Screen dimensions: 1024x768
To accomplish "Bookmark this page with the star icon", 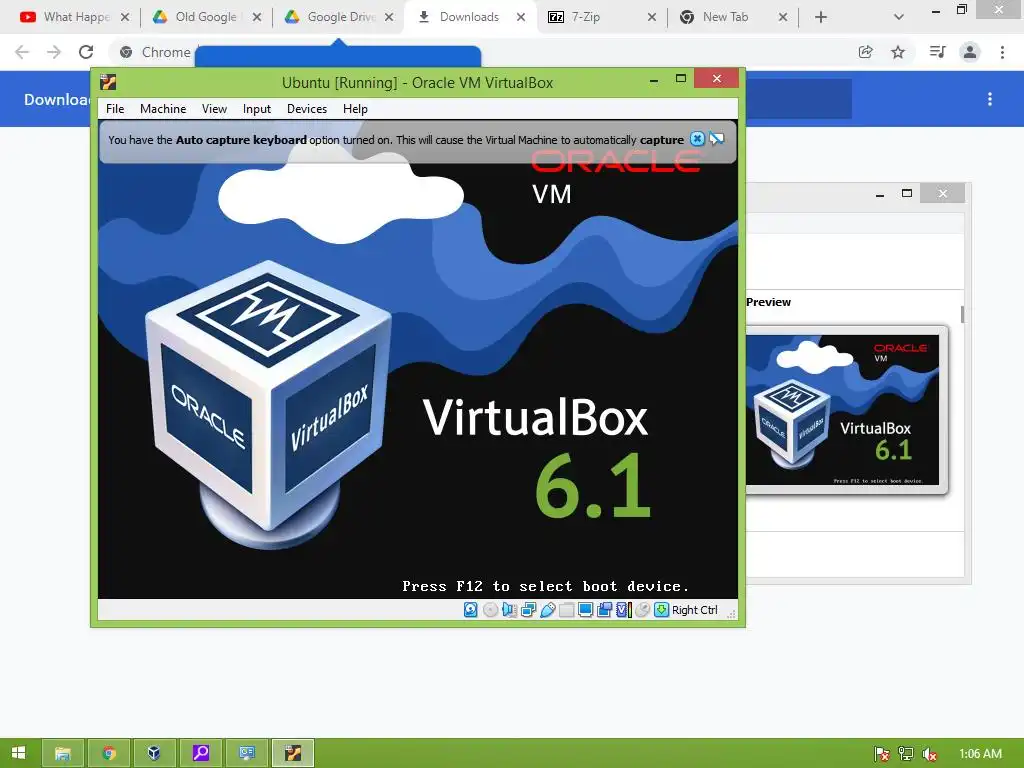I will click(x=899, y=52).
